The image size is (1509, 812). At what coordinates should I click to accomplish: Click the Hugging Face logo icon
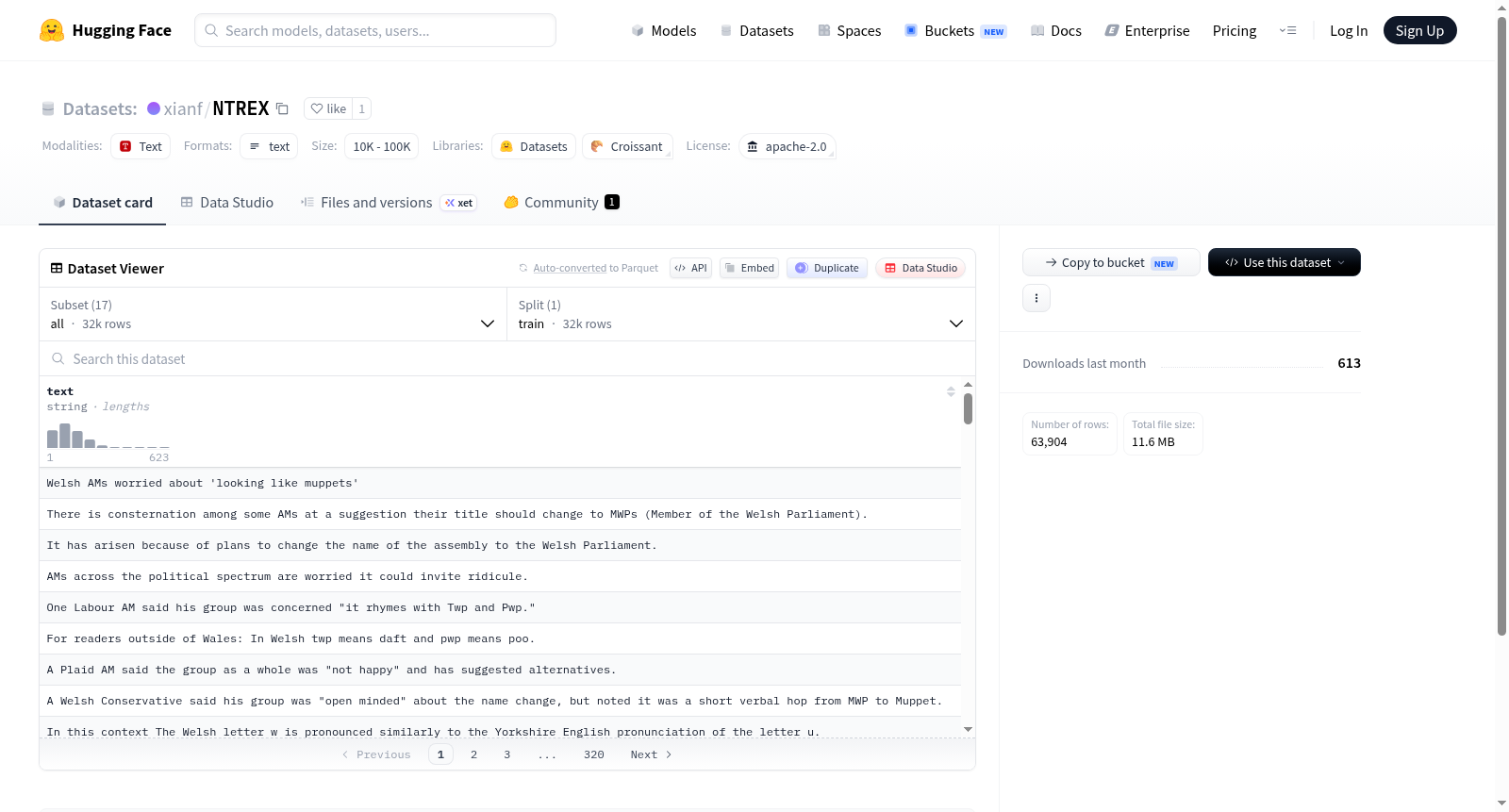tap(52, 30)
